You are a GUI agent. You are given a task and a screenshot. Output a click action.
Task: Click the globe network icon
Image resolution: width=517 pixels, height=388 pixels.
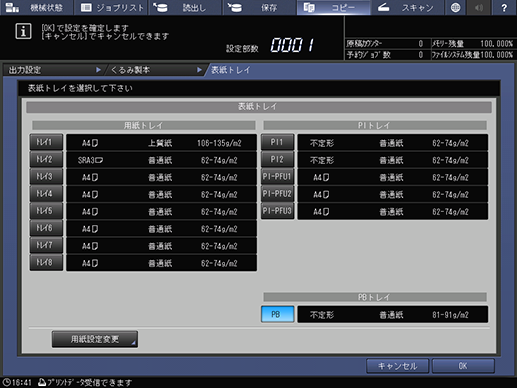point(455,7)
